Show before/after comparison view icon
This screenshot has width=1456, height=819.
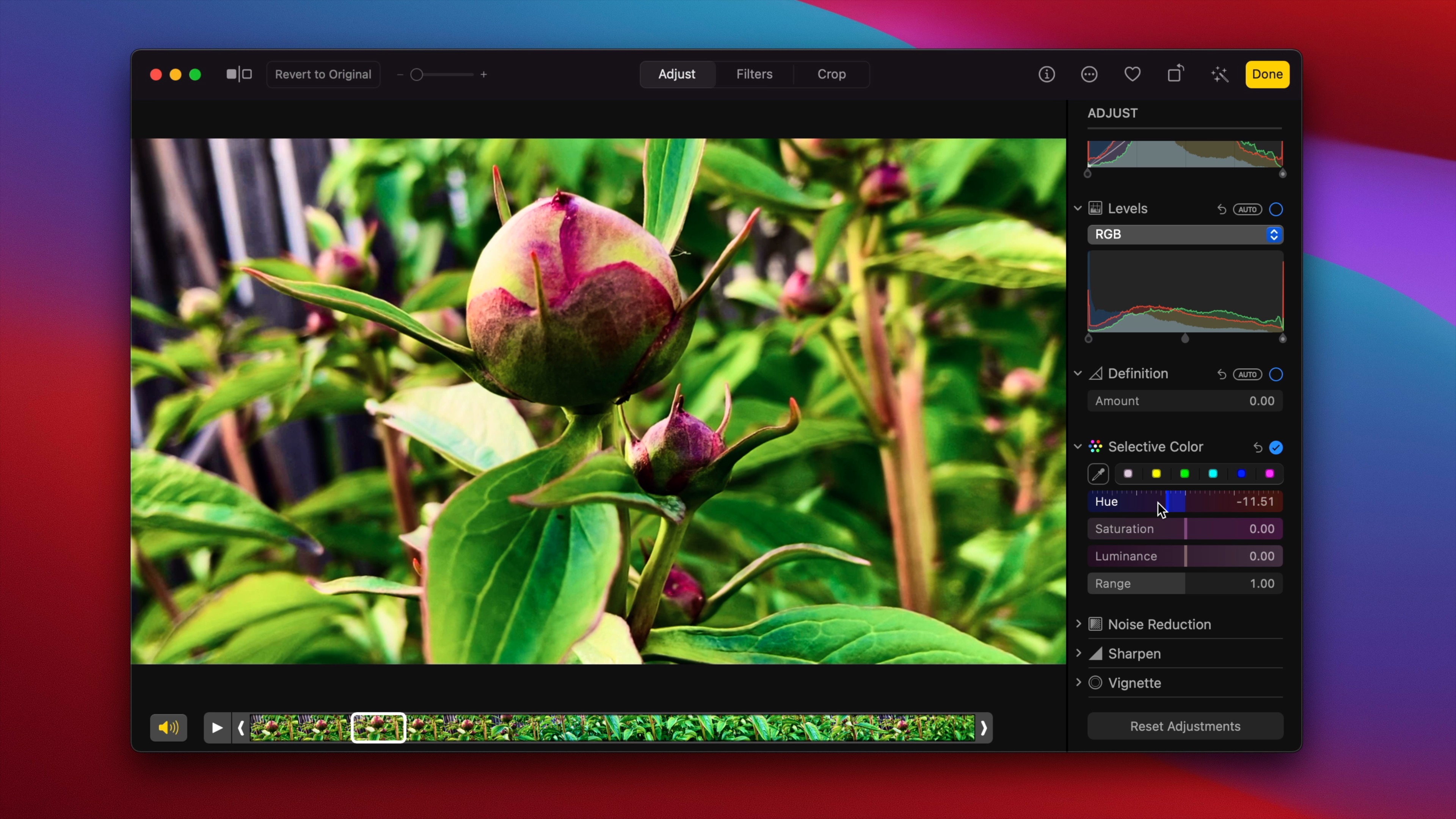coord(239,74)
